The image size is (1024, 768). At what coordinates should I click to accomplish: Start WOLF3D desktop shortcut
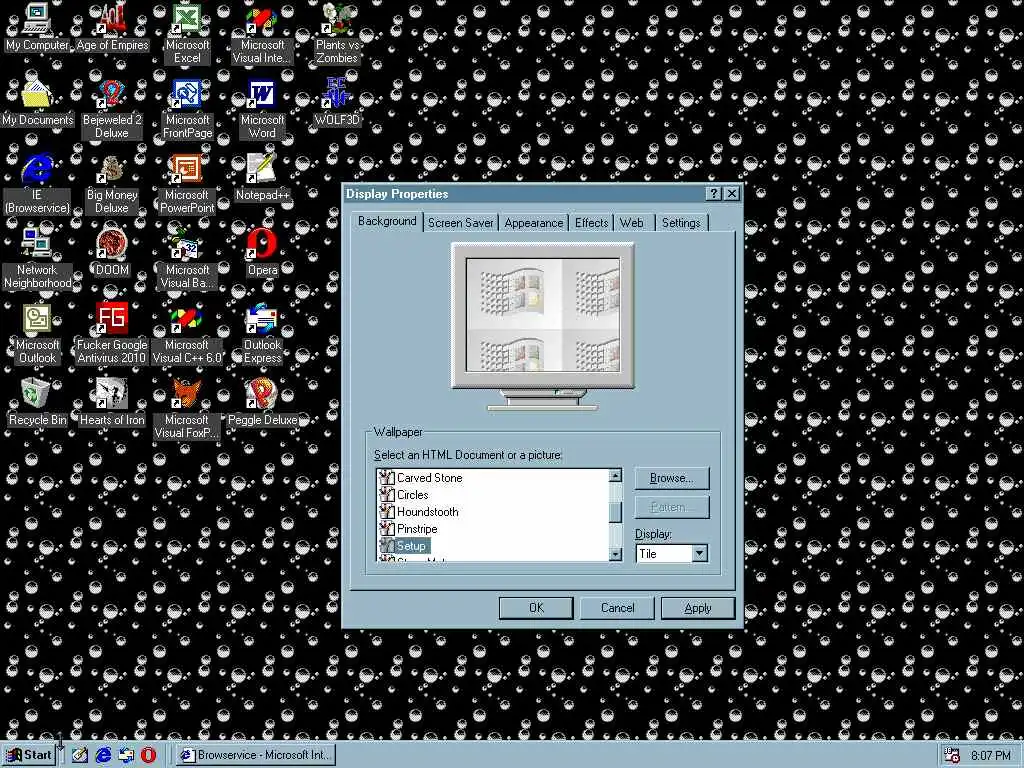pos(337,103)
